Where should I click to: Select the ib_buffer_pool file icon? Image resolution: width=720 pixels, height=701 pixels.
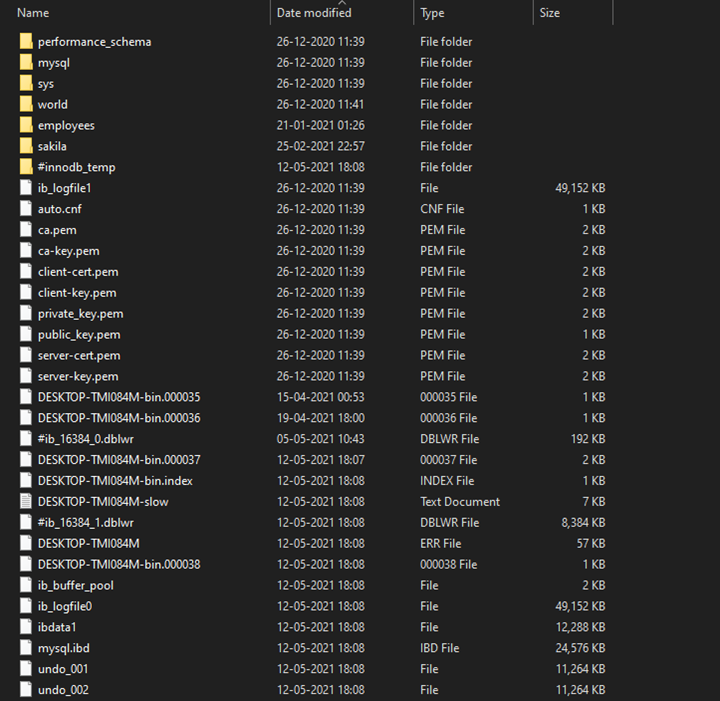coord(26,585)
